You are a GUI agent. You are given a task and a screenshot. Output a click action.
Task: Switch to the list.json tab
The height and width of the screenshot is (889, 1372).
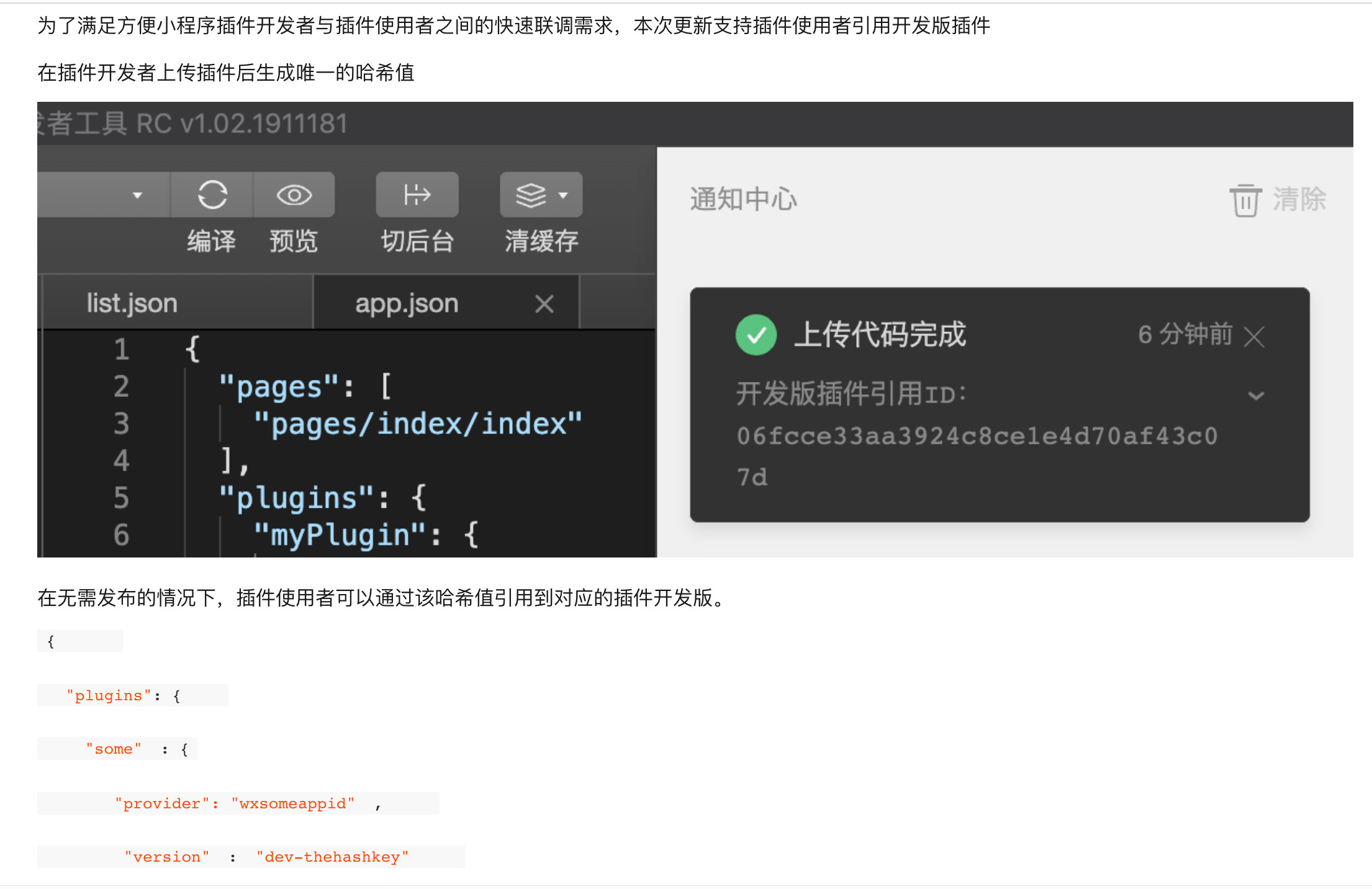pyautogui.click(x=132, y=304)
